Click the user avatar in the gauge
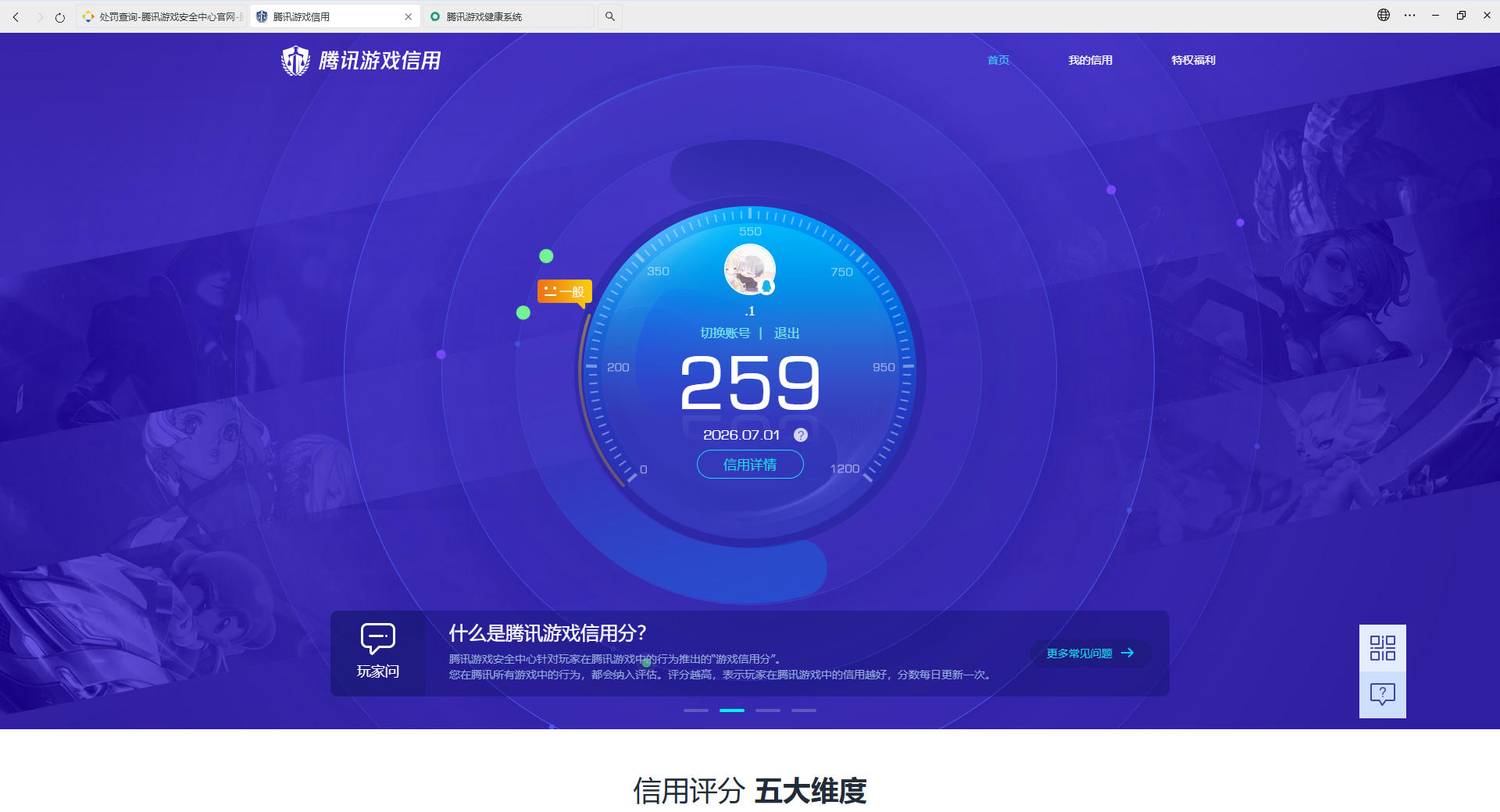The height and width of the screenshot is (812, 1500). pyautogui.click(x=750, y=269)
